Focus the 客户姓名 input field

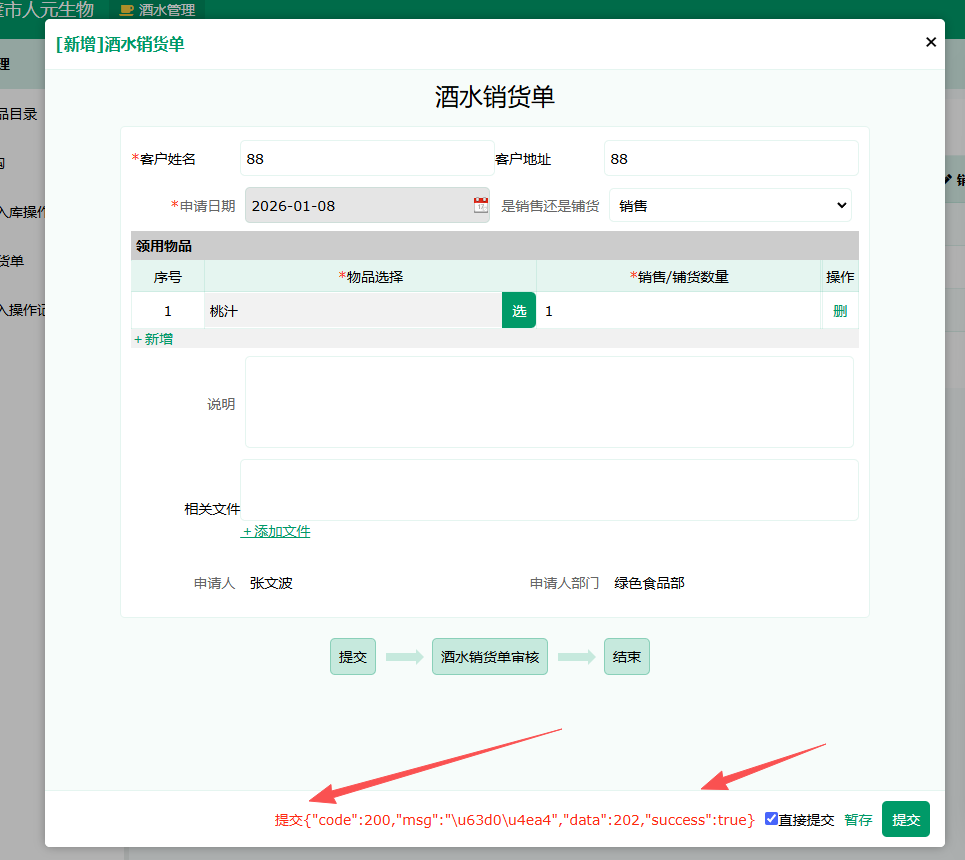click(367, 159)
